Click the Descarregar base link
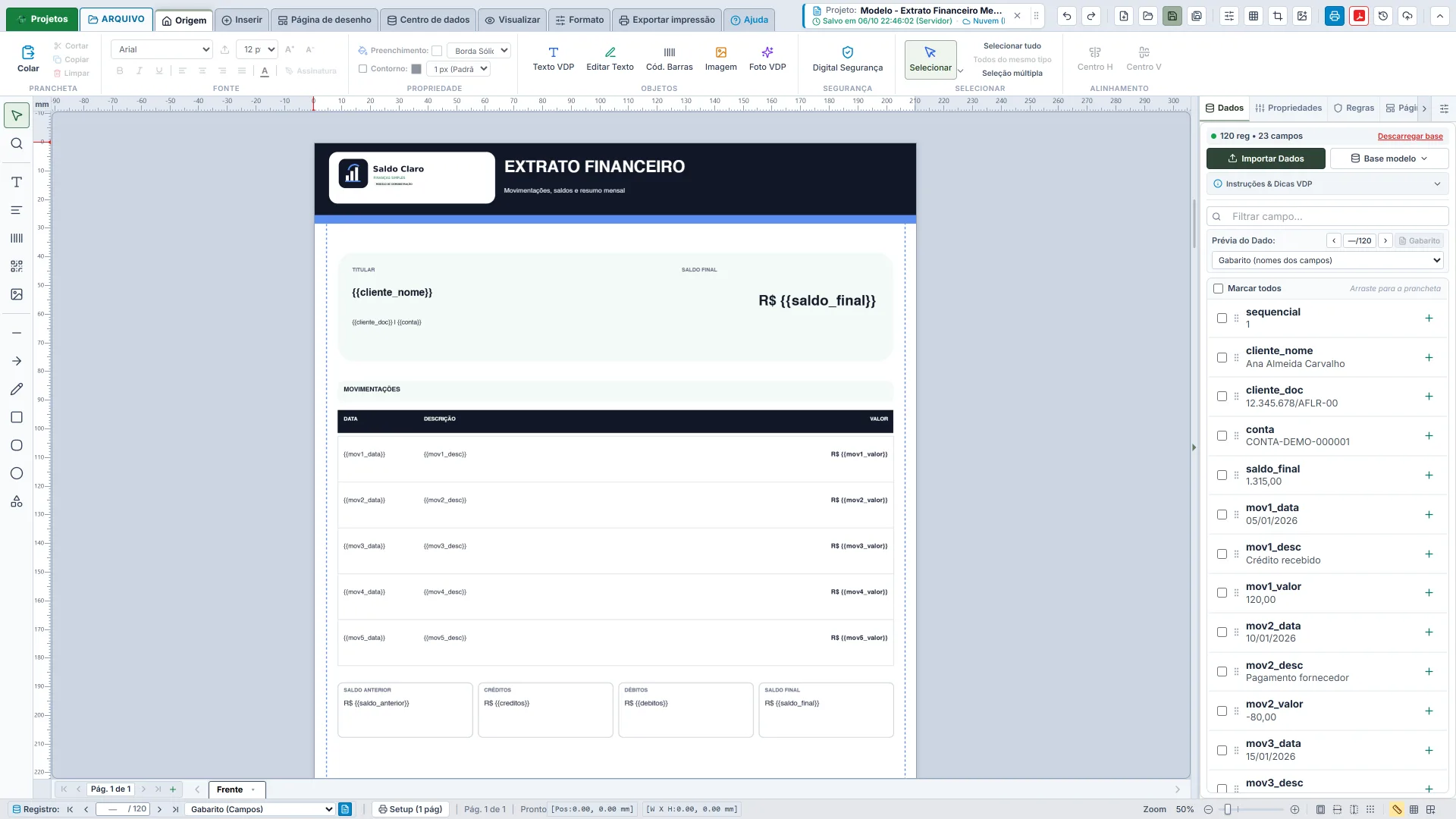Viewport: 1456px width, 819px height. point(1410,136)
